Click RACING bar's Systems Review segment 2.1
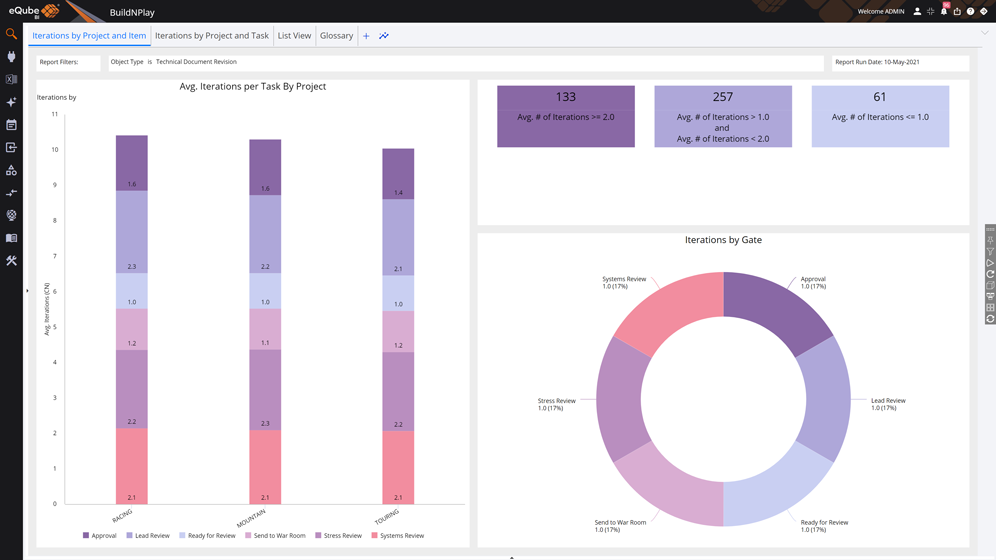This screenshot has width=996, height=560. (131, 466)
